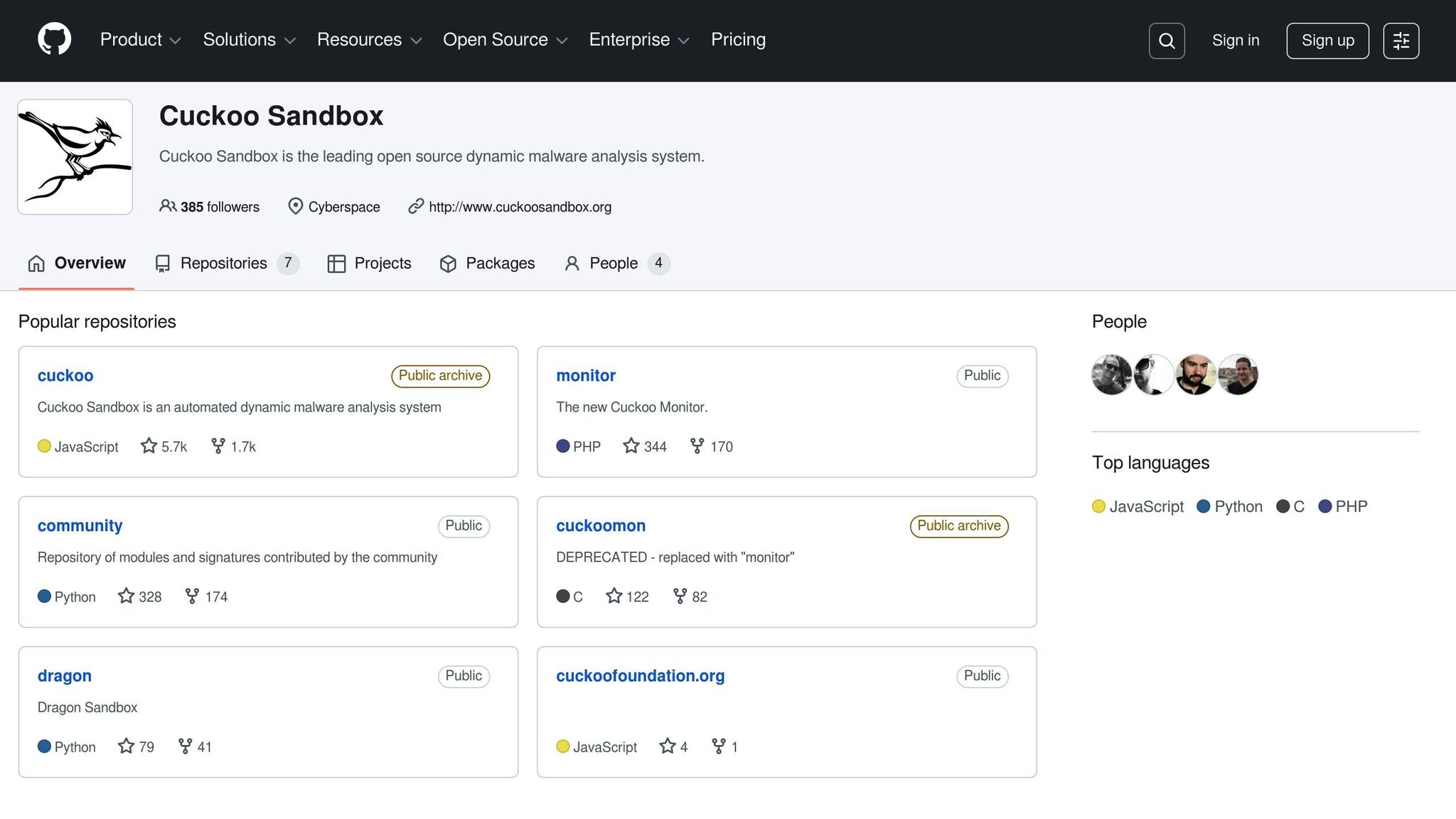This screenshot has height=819, width=1456.
Task: Click the Public archive badge on cuckoo
Action: click(440, 375)
